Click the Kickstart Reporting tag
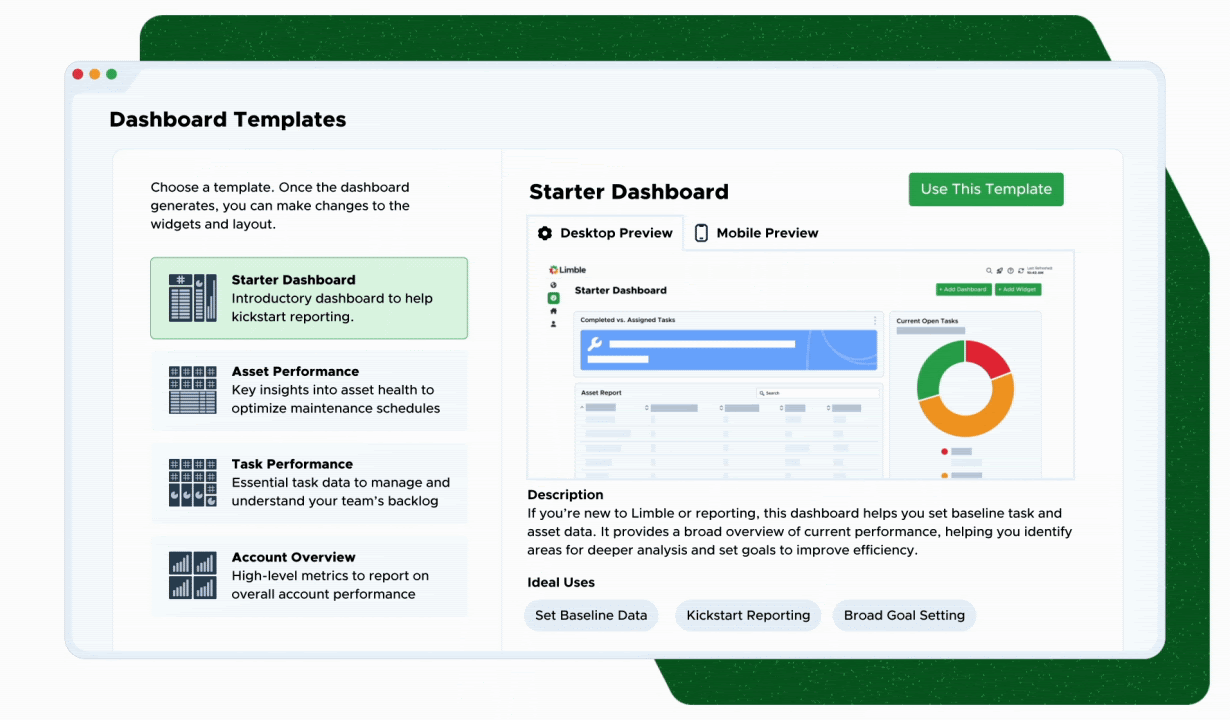Image resolution: width=1230 pixels, height=720 pixels. tap(748, 615)
